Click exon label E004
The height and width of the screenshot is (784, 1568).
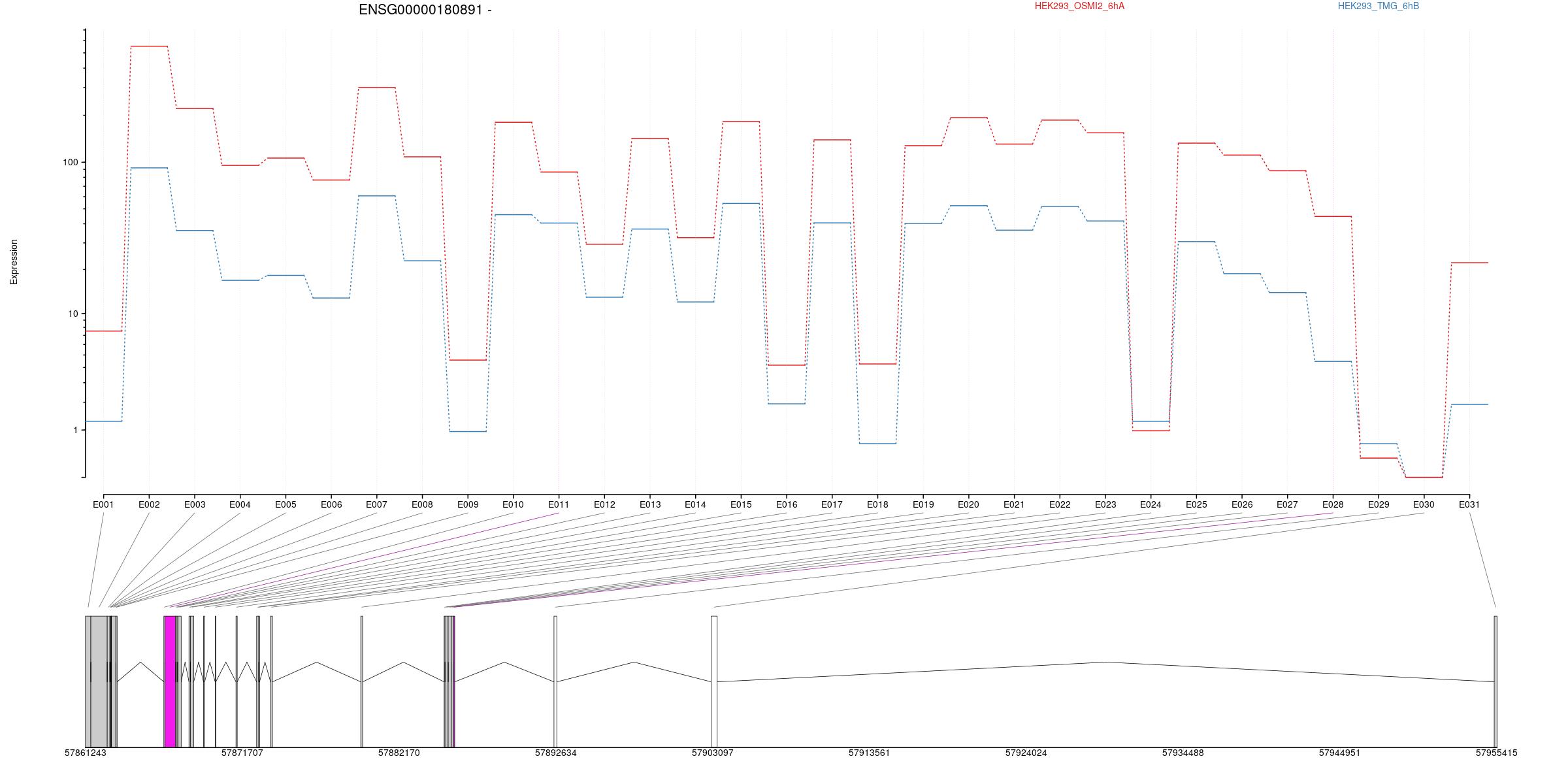[240, 504]
